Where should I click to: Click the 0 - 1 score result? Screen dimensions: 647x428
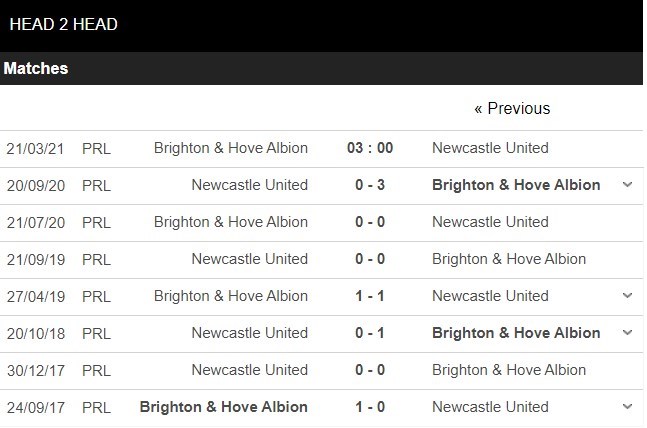(x=370, y=333)
